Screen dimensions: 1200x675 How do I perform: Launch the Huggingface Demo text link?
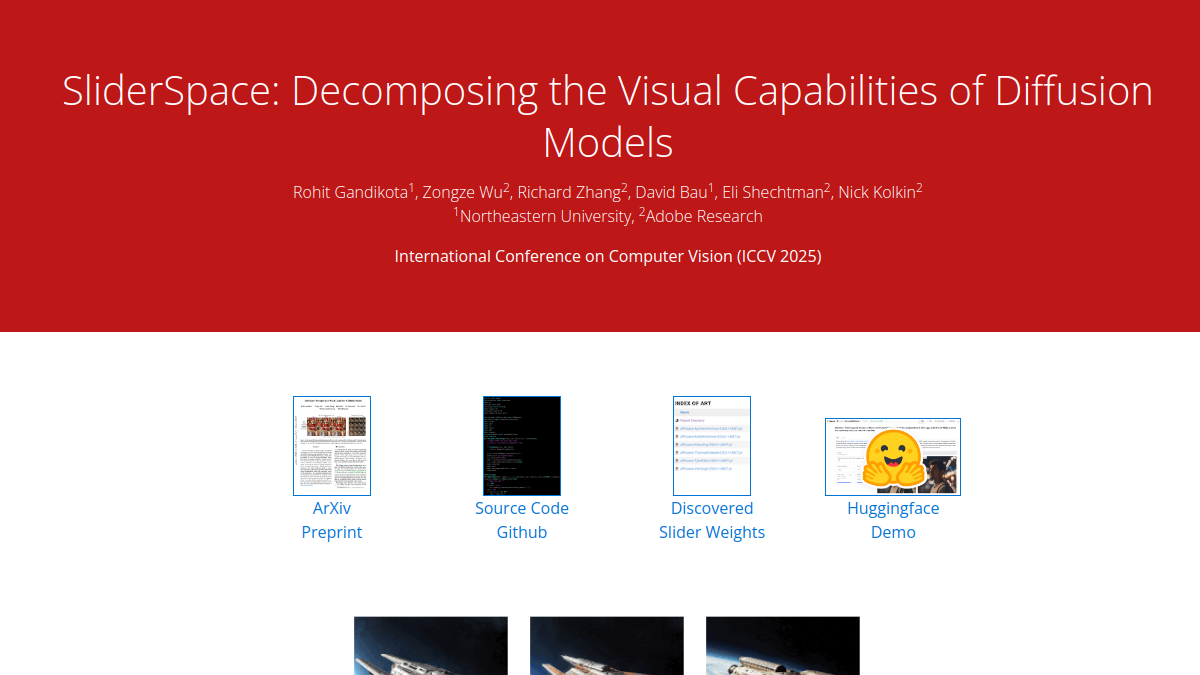[x=893, y=520]
